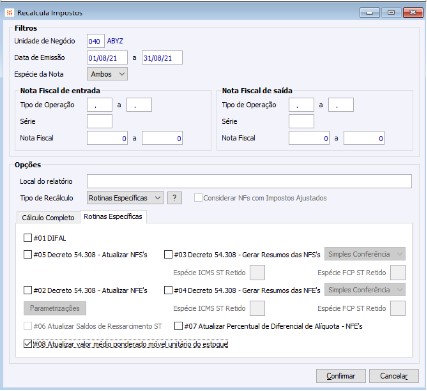The width and height of the screenshot is (427, 391).
Task: Click saída Tipo de Operação end field
Action: pos(341,105)
